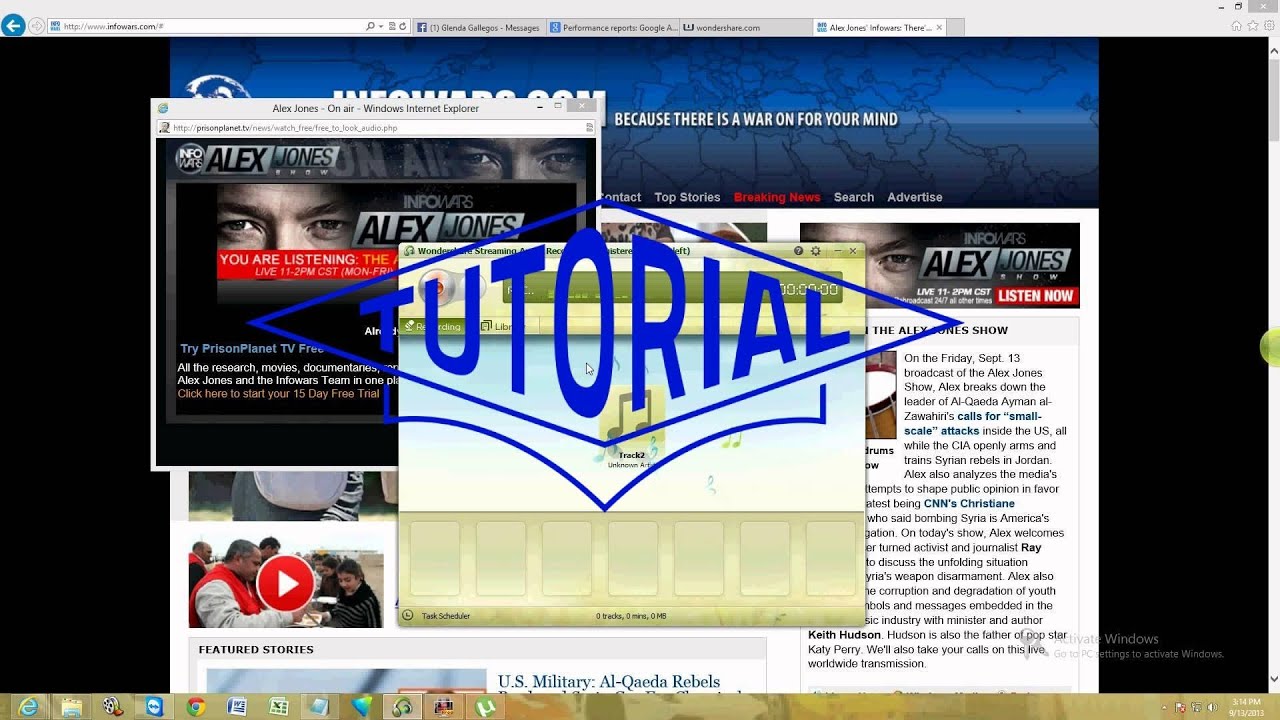
Task: Open Microsoft Word from the taskbar
Action: point(237,707)
